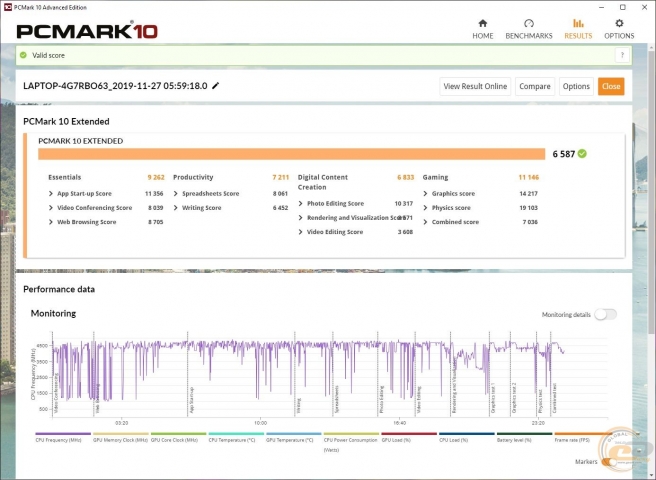Click the green Valid score check icon

click(23, 55)
